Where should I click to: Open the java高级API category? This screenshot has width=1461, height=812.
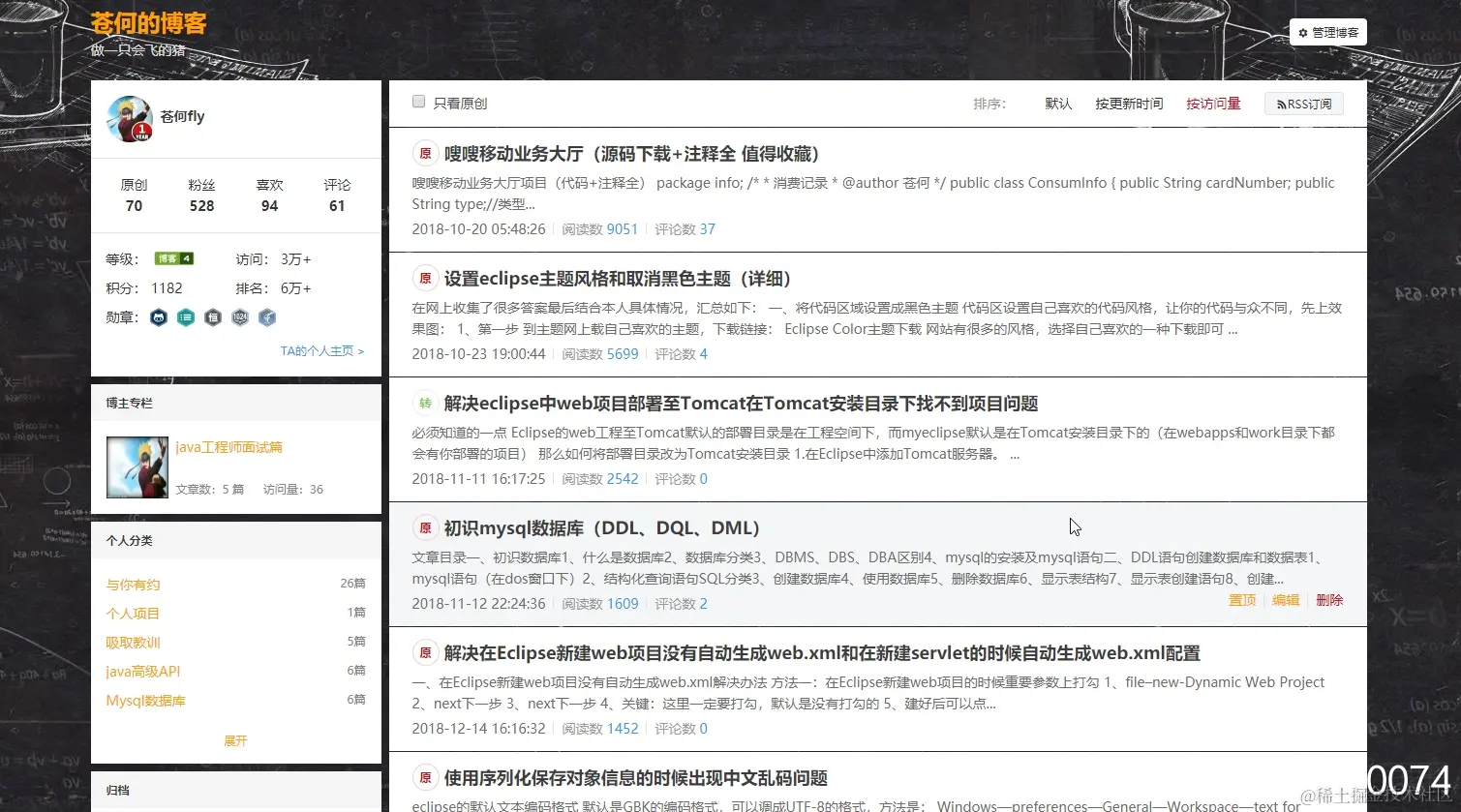(x=143, y=672)
